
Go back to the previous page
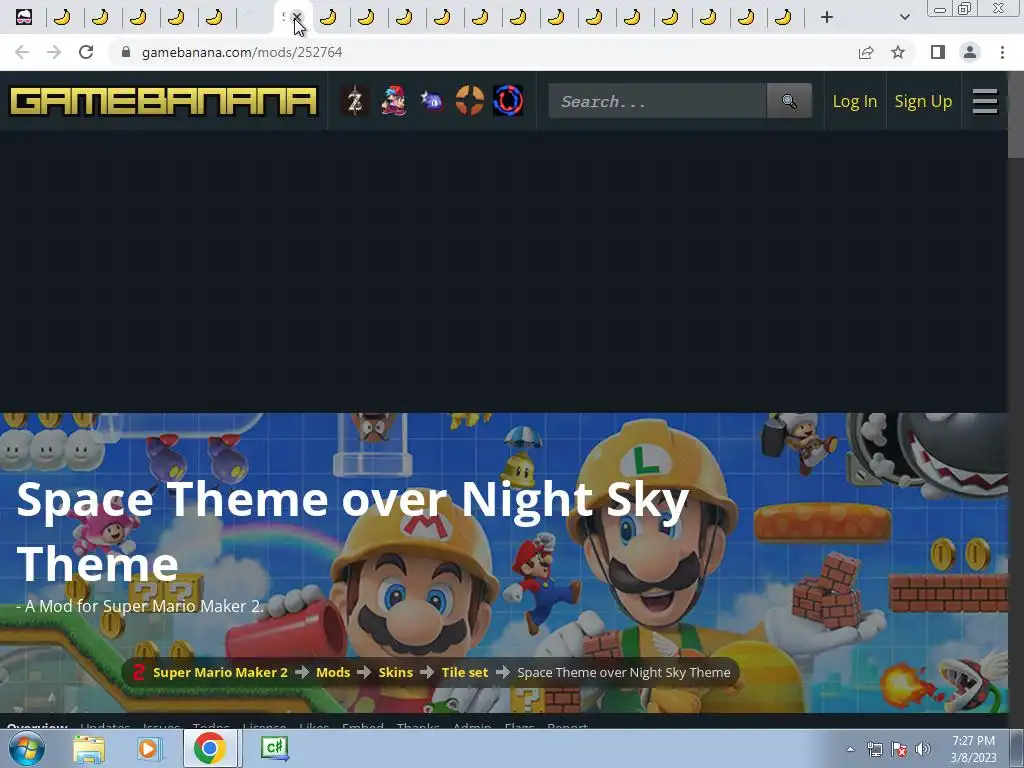(x=22, y=52)
